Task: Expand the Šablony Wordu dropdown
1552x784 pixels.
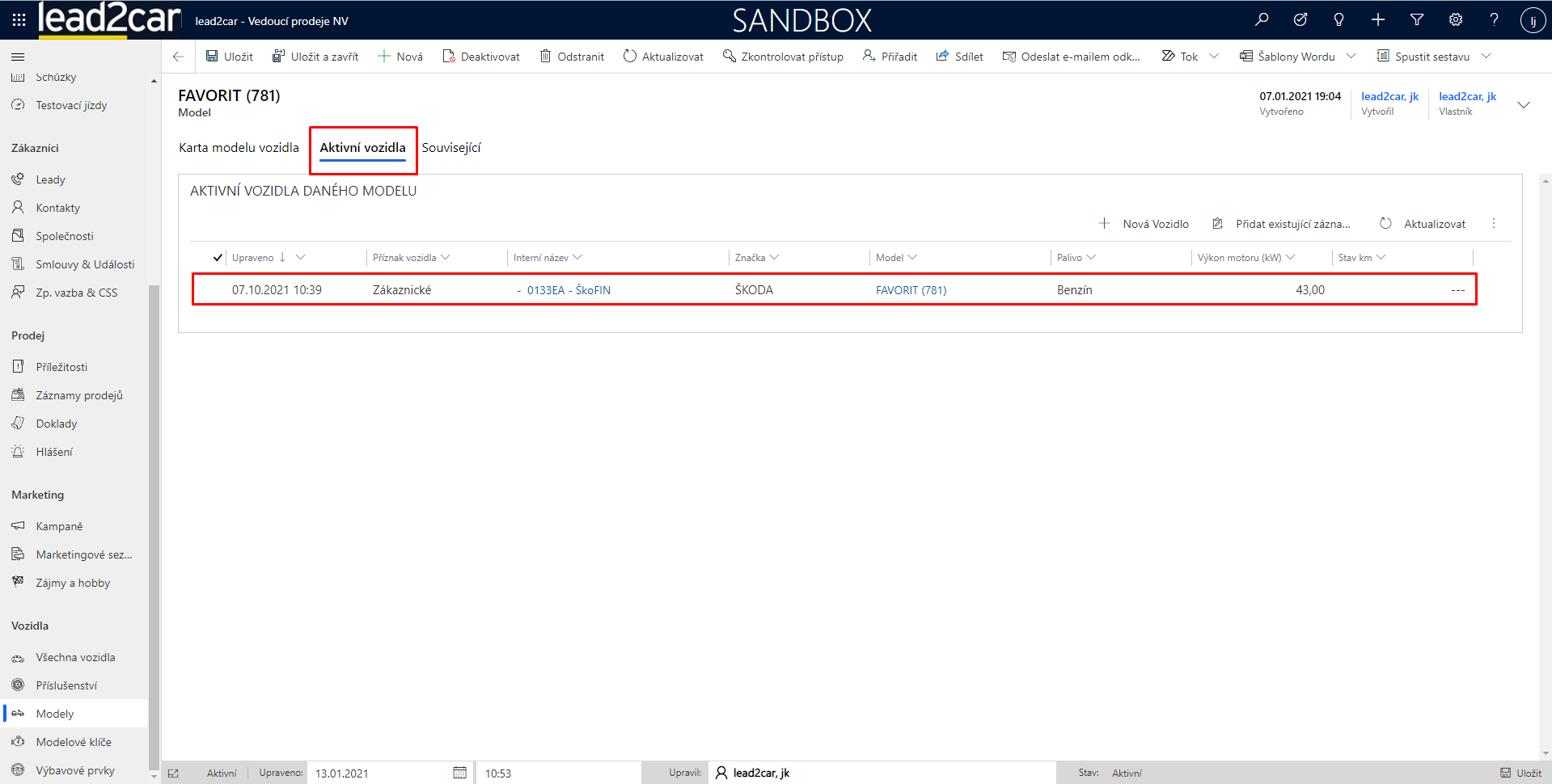Action: [1351, 57]
